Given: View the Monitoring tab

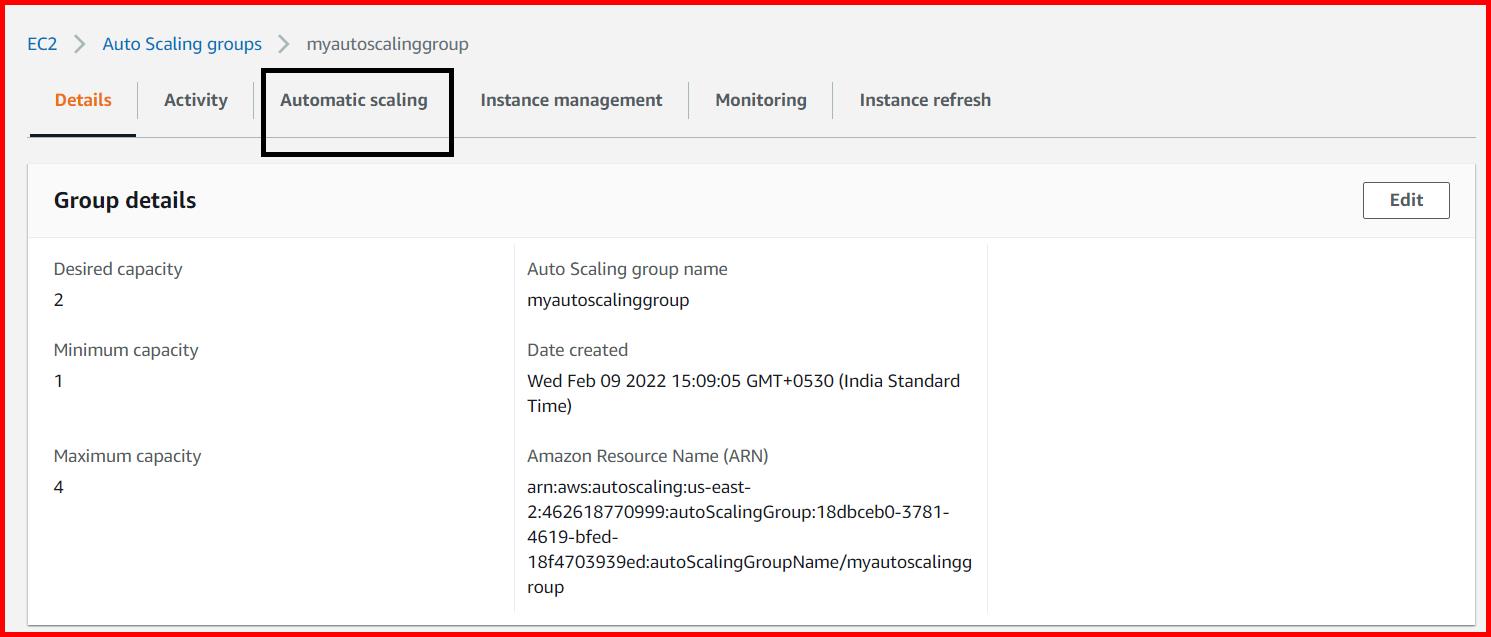Looking at the screenshot, I should tap(760, 100).
